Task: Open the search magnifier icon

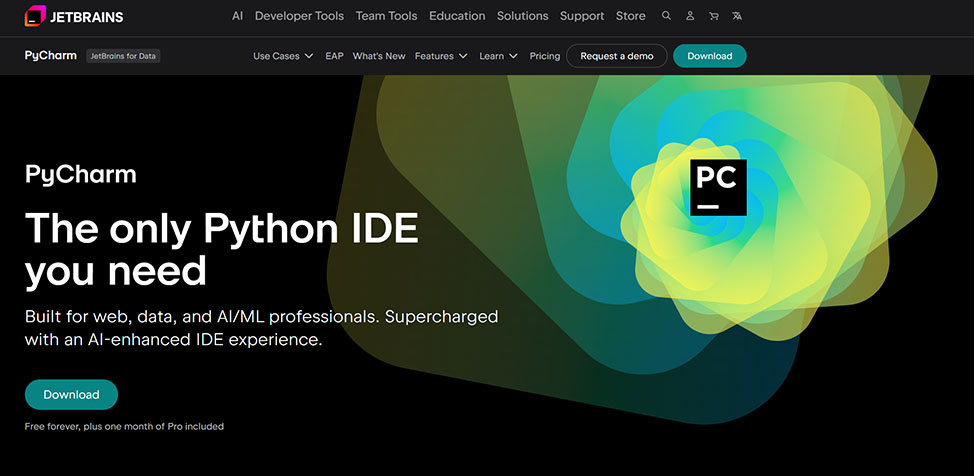Action: [x=666, y=16]
